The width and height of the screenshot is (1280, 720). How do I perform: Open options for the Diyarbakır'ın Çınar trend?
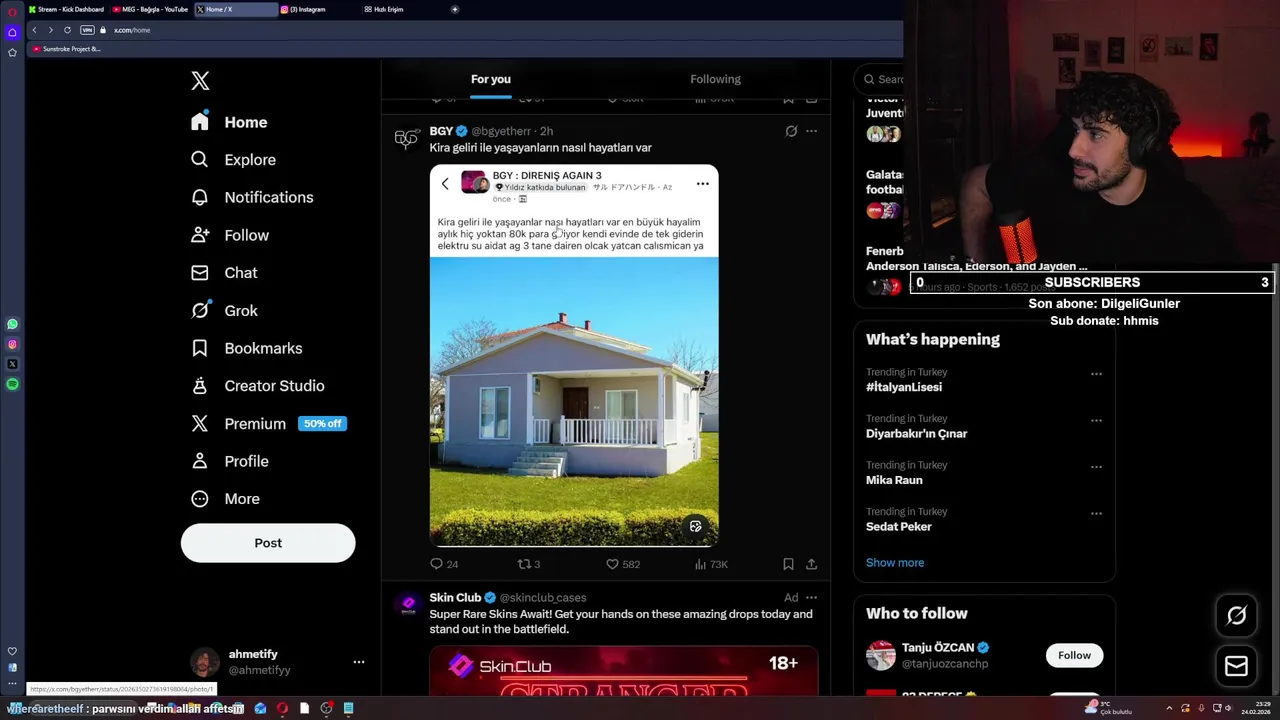coord(1096,421)
